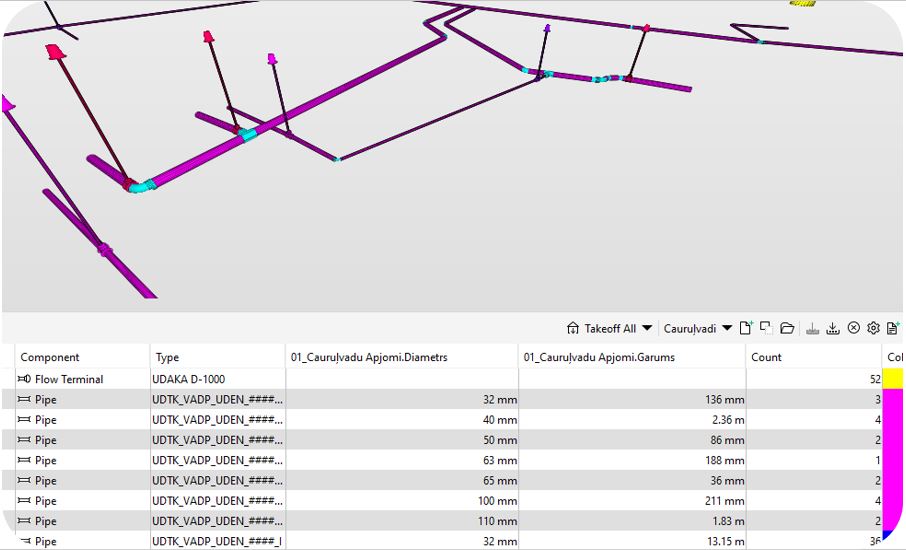Click the yellow color swatch for Flow Terminal

pyautogui.click(x=892, y=379)
